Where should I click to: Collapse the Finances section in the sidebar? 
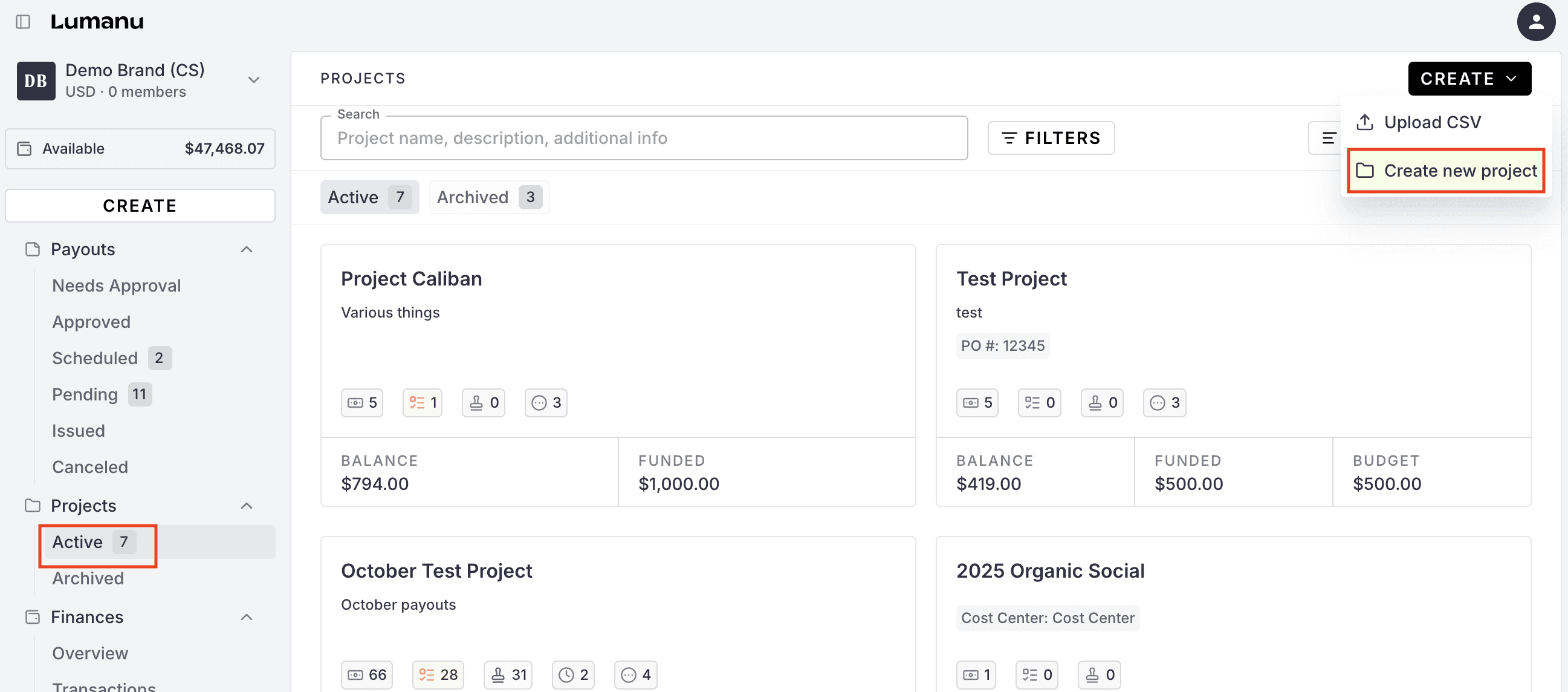pyautogui.click(x=247, y=617)
